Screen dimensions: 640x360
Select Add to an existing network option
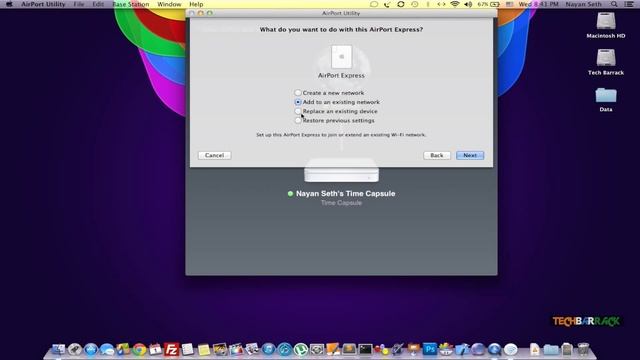click(x=337, y=102)
